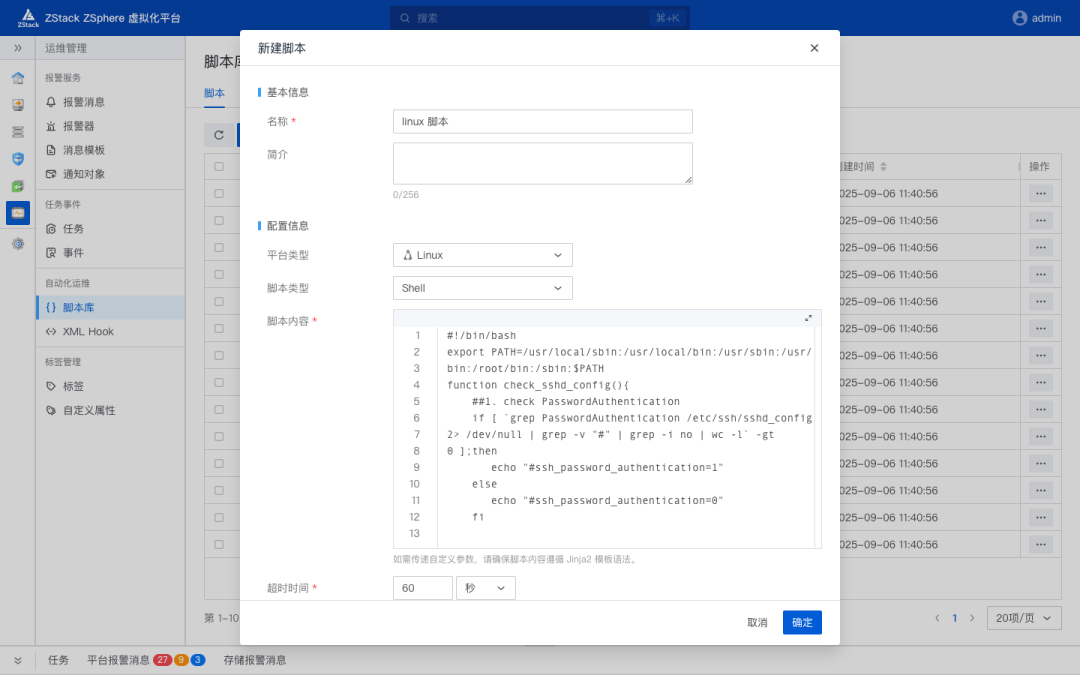Open the 20项/页 page size dropdown
The image size is (1080, 675).
(x=1024, y=618)
